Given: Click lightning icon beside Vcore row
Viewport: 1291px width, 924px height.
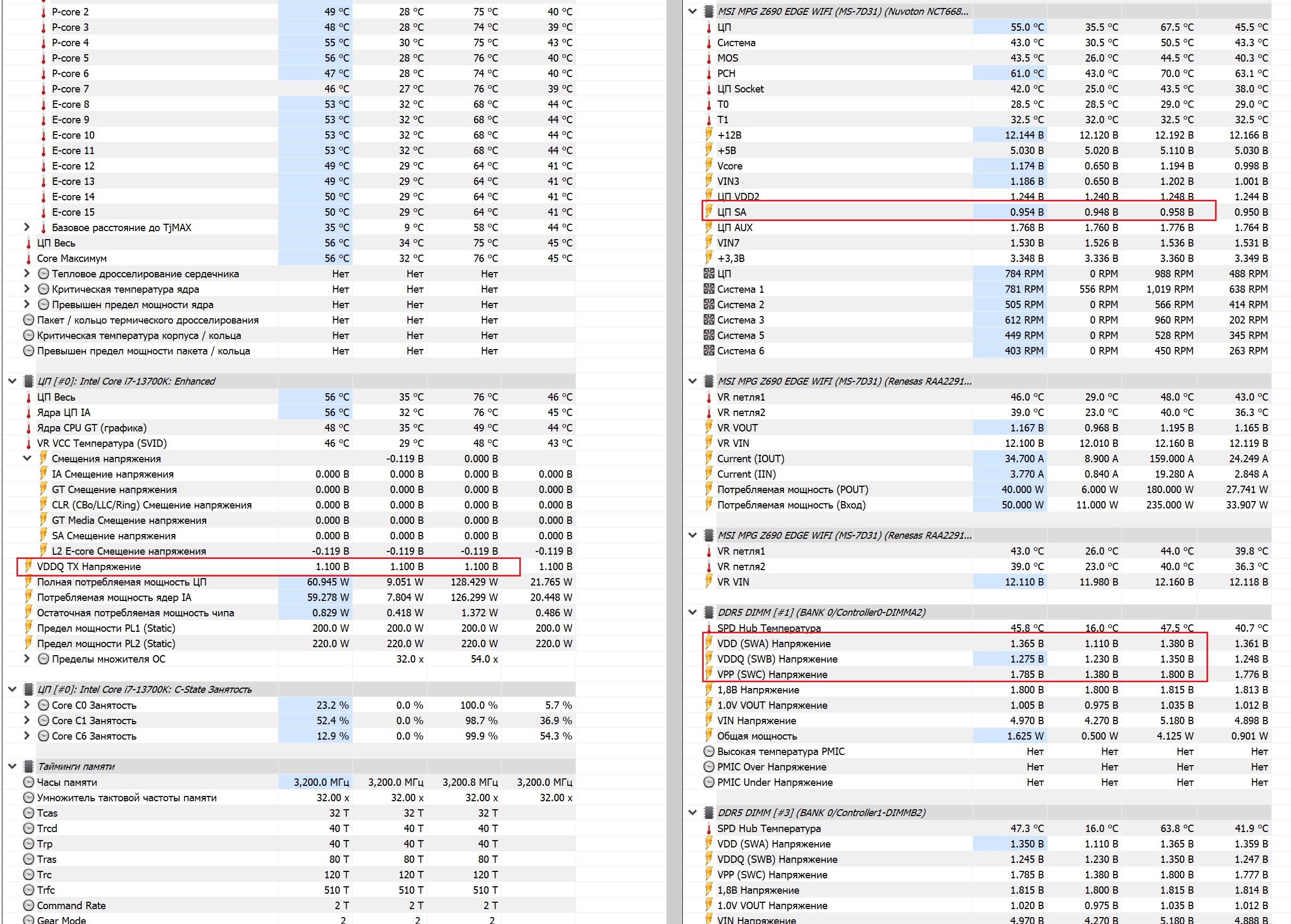Looking at the screenshot, I should 708,166.
